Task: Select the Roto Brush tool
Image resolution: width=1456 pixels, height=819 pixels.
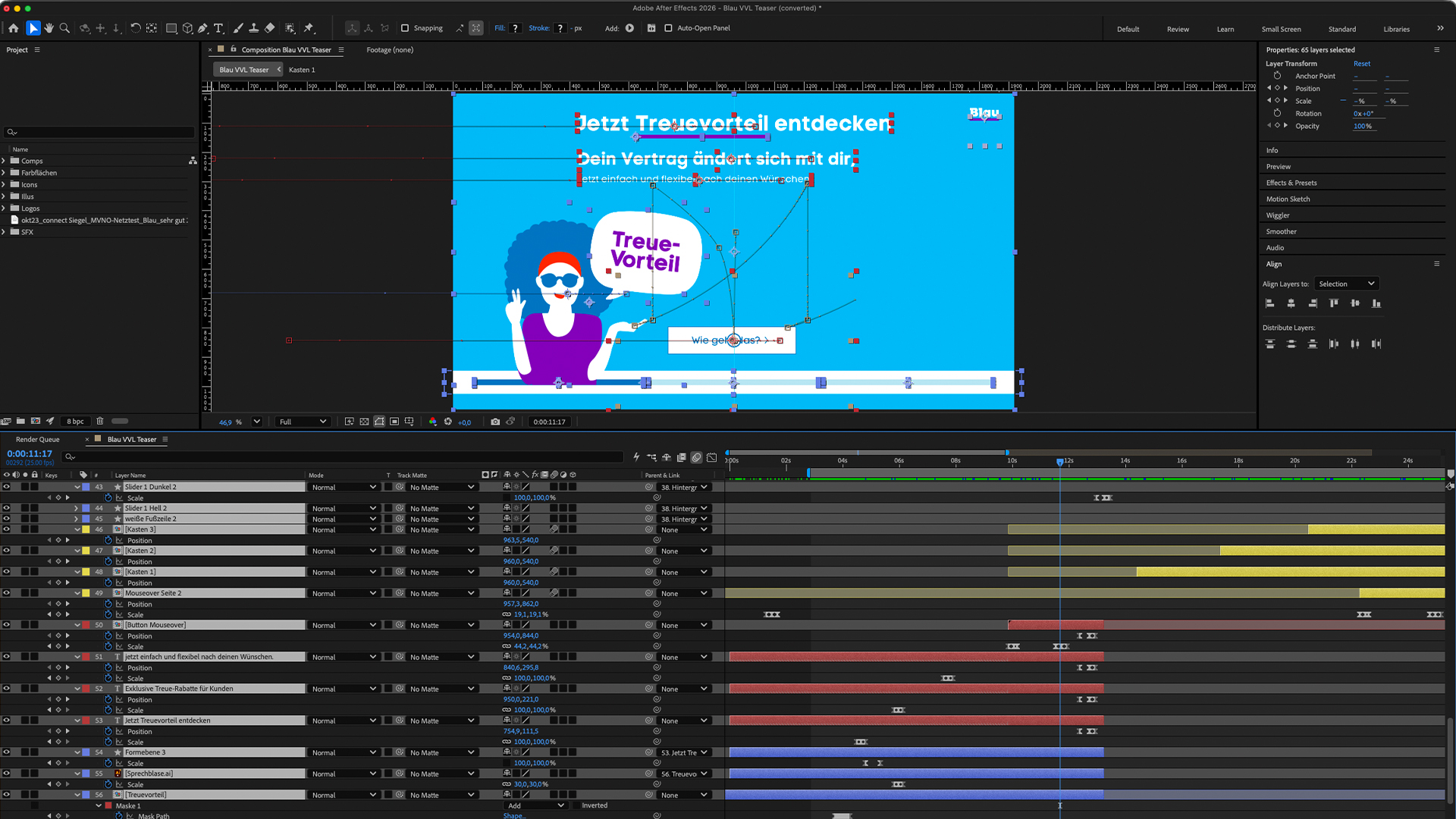Action: click(x=290, y=28)
